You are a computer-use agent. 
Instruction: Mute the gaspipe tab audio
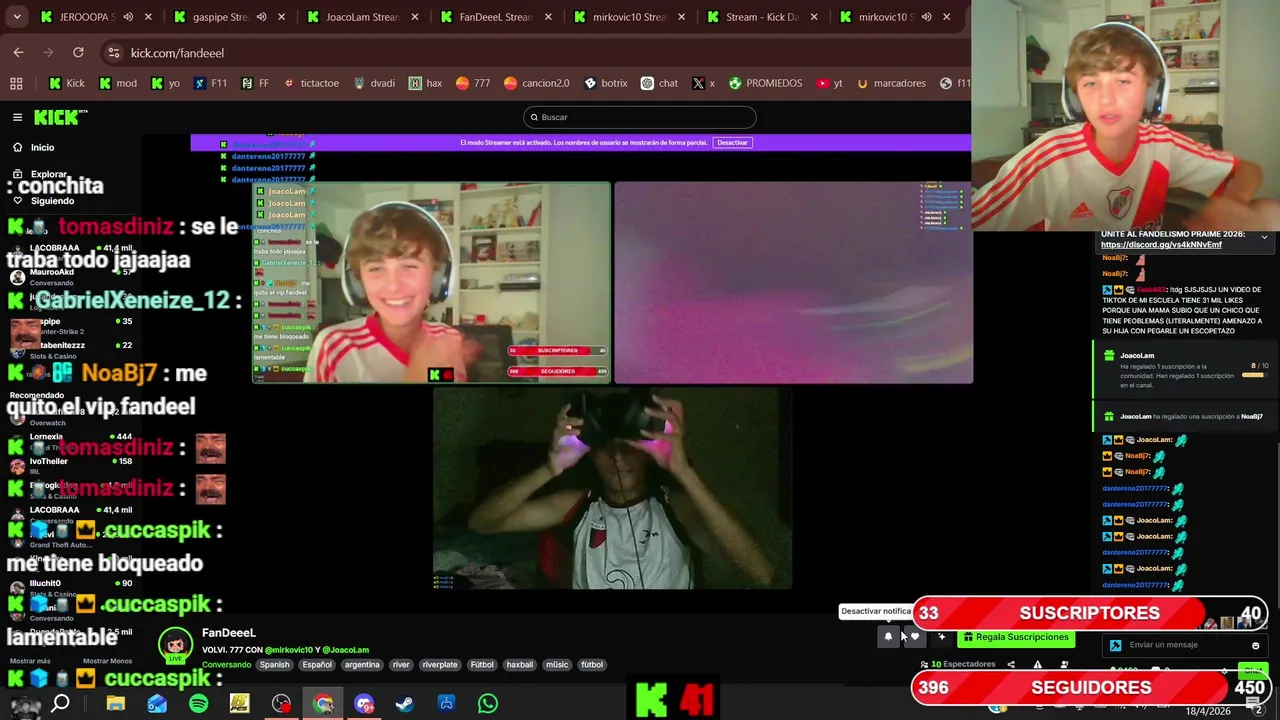coord(261,17)
